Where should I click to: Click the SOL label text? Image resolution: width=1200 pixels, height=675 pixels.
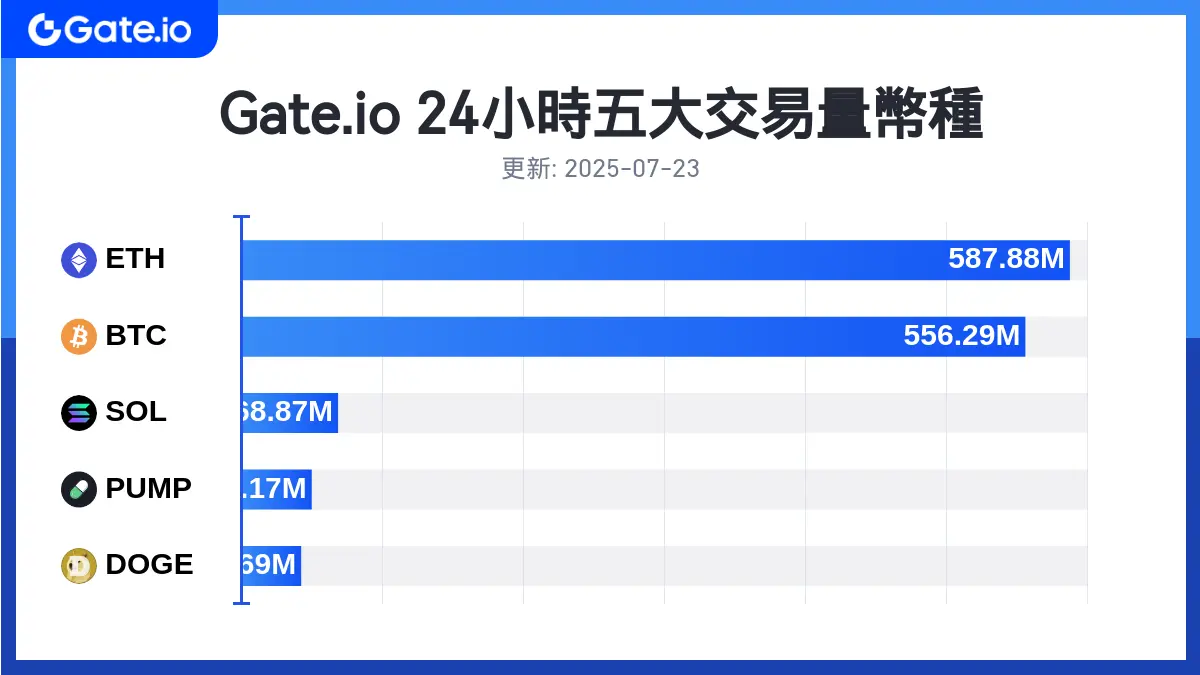coord(136,412)
